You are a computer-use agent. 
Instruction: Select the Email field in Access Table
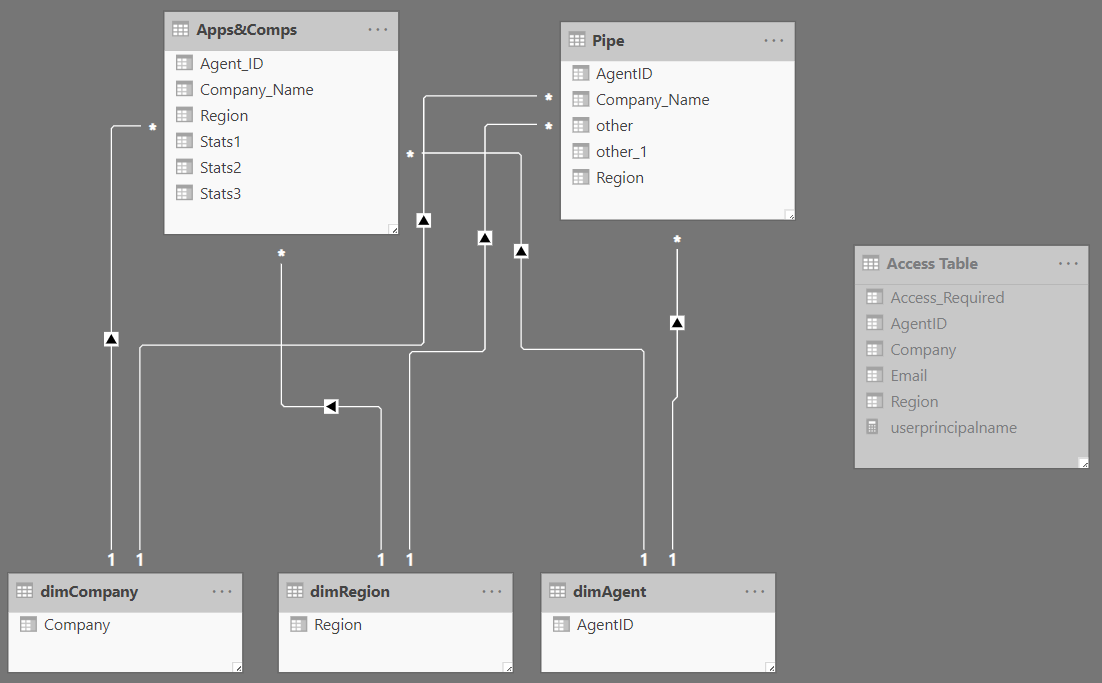point(971,376)
